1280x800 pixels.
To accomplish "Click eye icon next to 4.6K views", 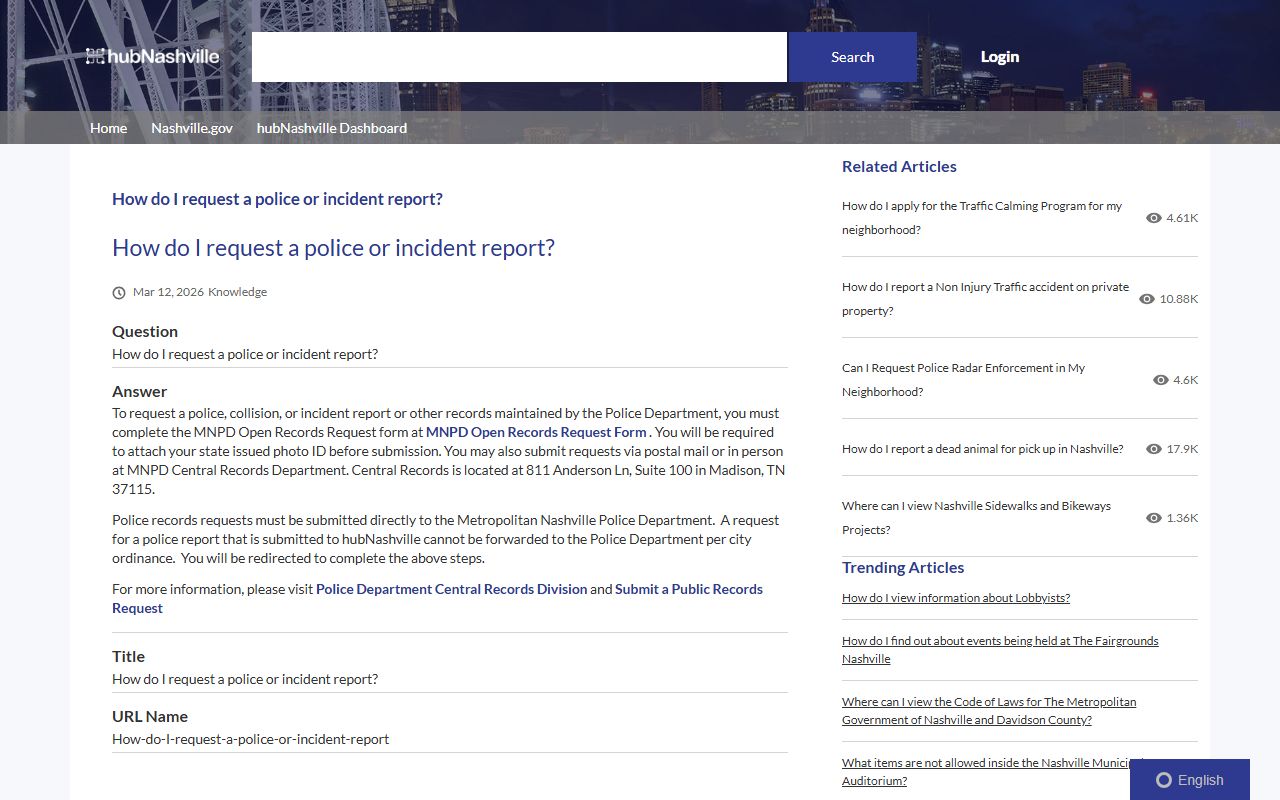I will coord(1161,380).
